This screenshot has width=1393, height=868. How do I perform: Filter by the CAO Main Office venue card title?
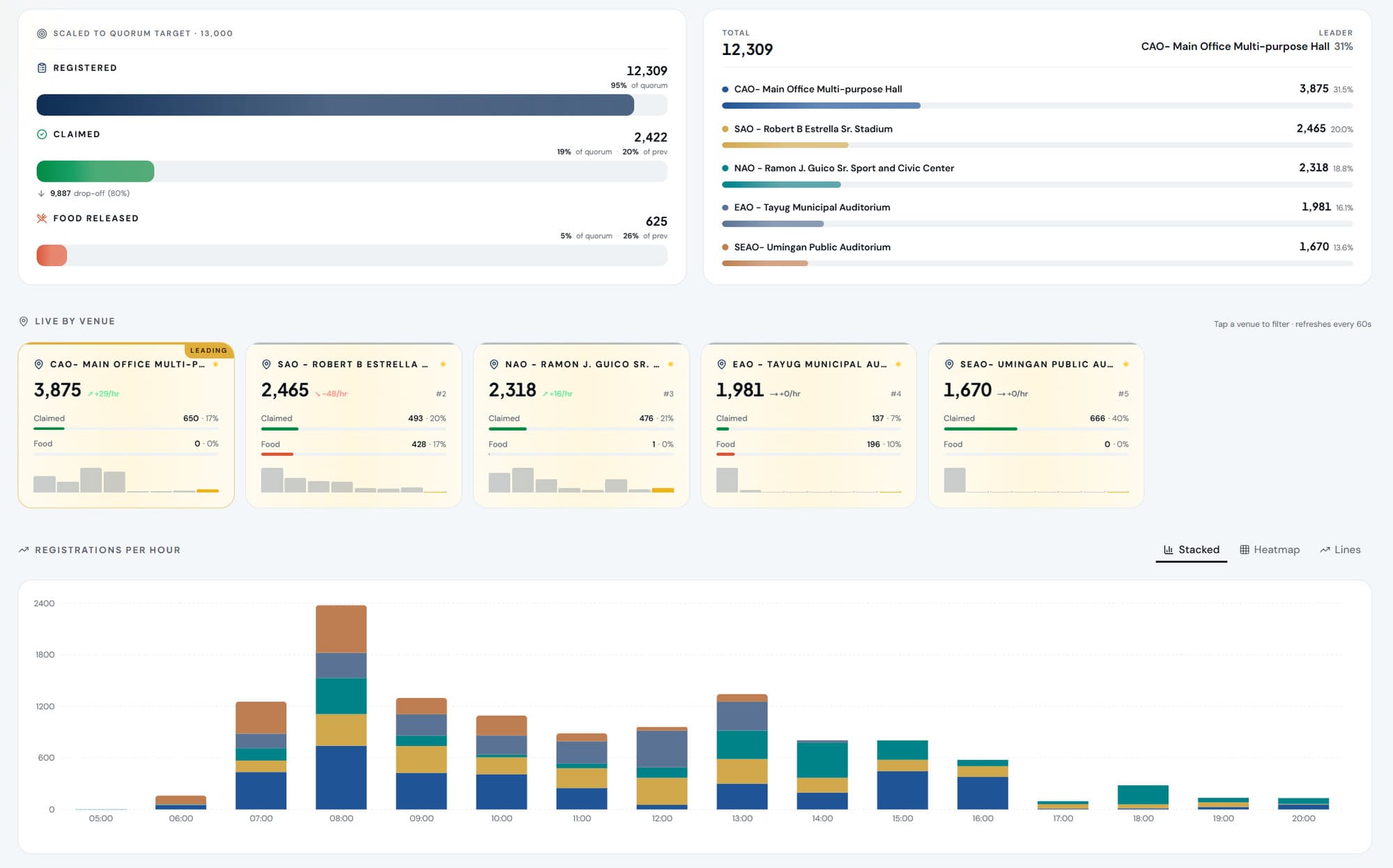128,364
